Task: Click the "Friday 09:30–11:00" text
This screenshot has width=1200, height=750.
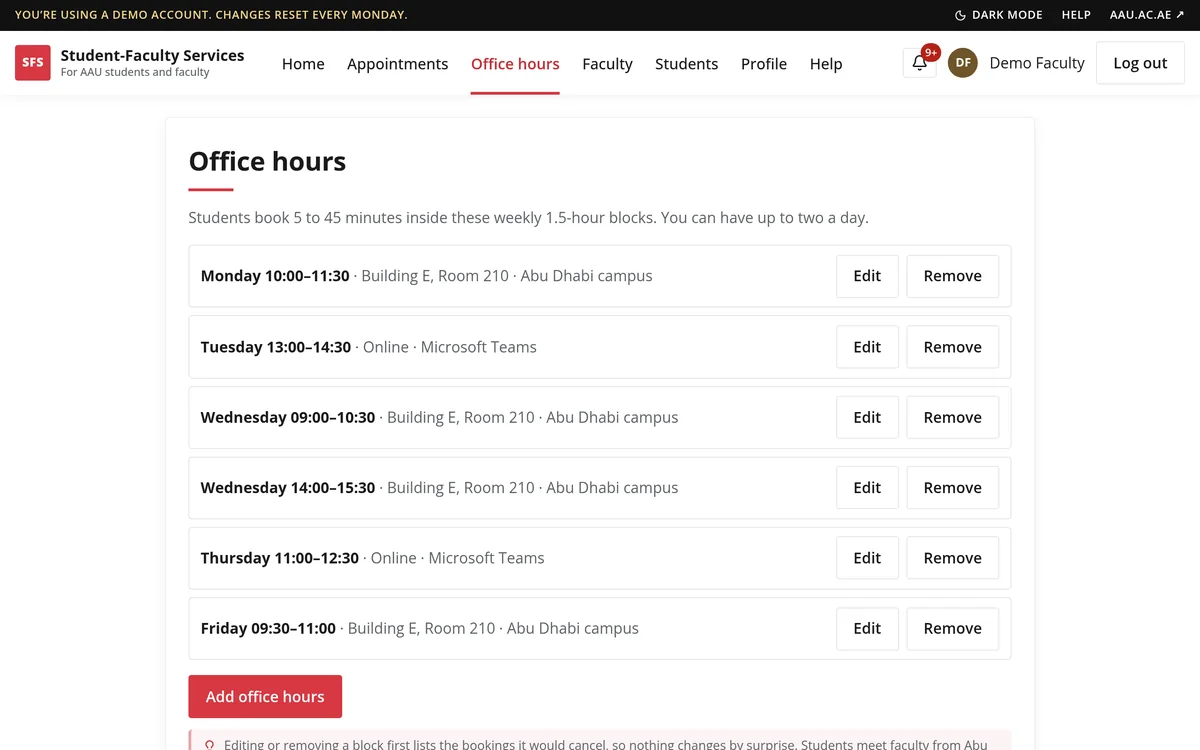Action: pos(268,629)
